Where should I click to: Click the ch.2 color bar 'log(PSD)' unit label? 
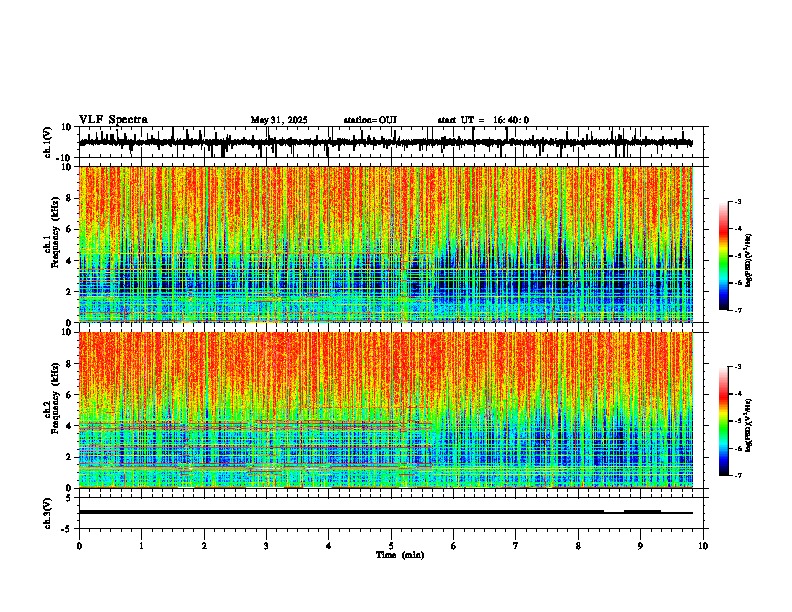pyautogui.click(x=749, y=425)
